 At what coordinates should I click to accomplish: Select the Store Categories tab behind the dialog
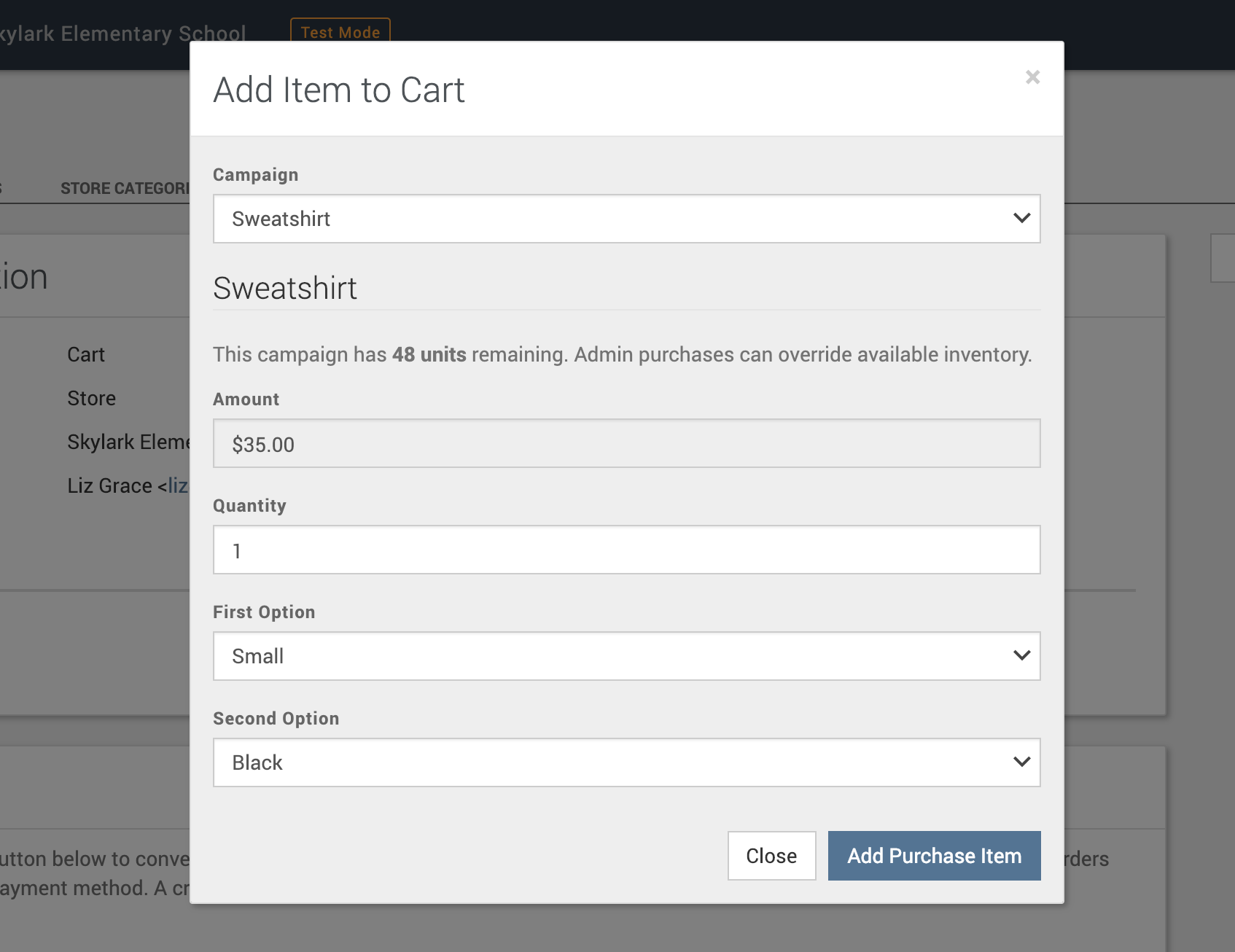[x=125, y=188]
